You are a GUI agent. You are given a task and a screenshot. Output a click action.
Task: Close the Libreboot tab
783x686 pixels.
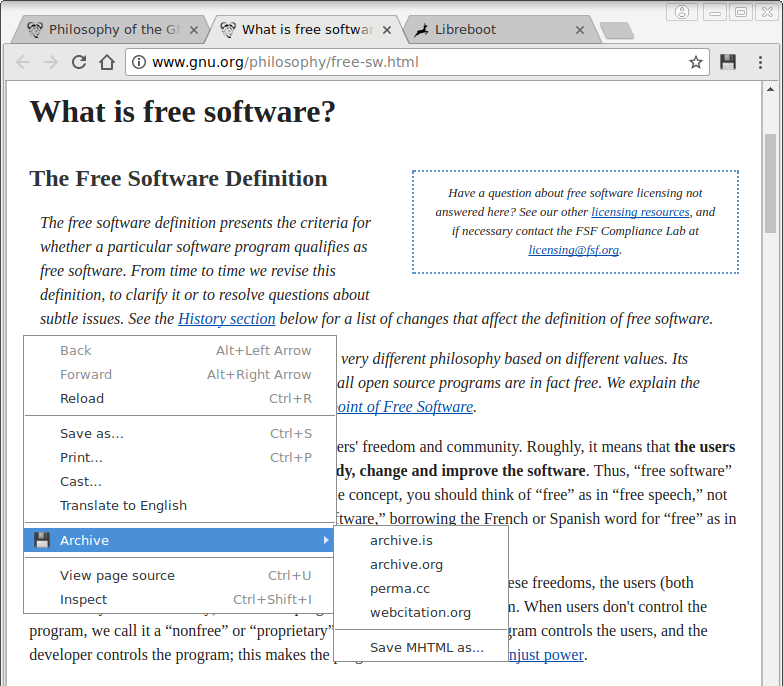click(x=580, y=30)
